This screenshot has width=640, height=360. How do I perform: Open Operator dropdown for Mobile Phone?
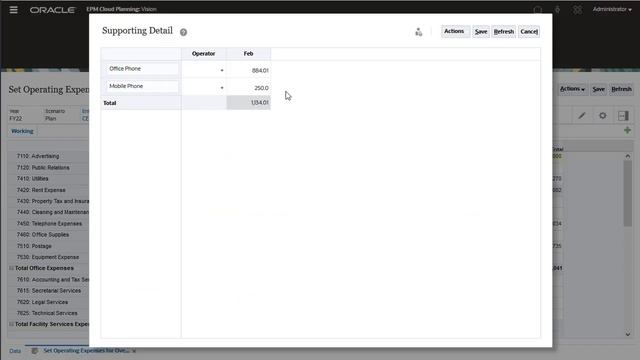pyautogui.click(x=222, y=88)
